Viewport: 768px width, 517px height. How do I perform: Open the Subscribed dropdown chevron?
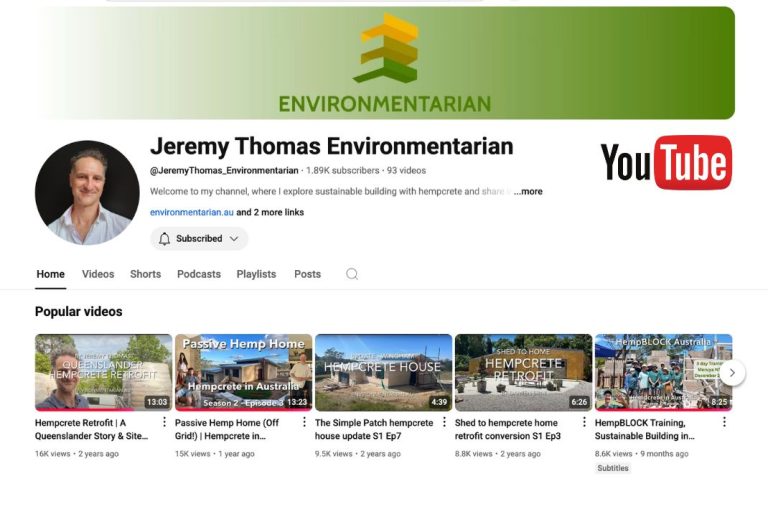tap(234, 239)
